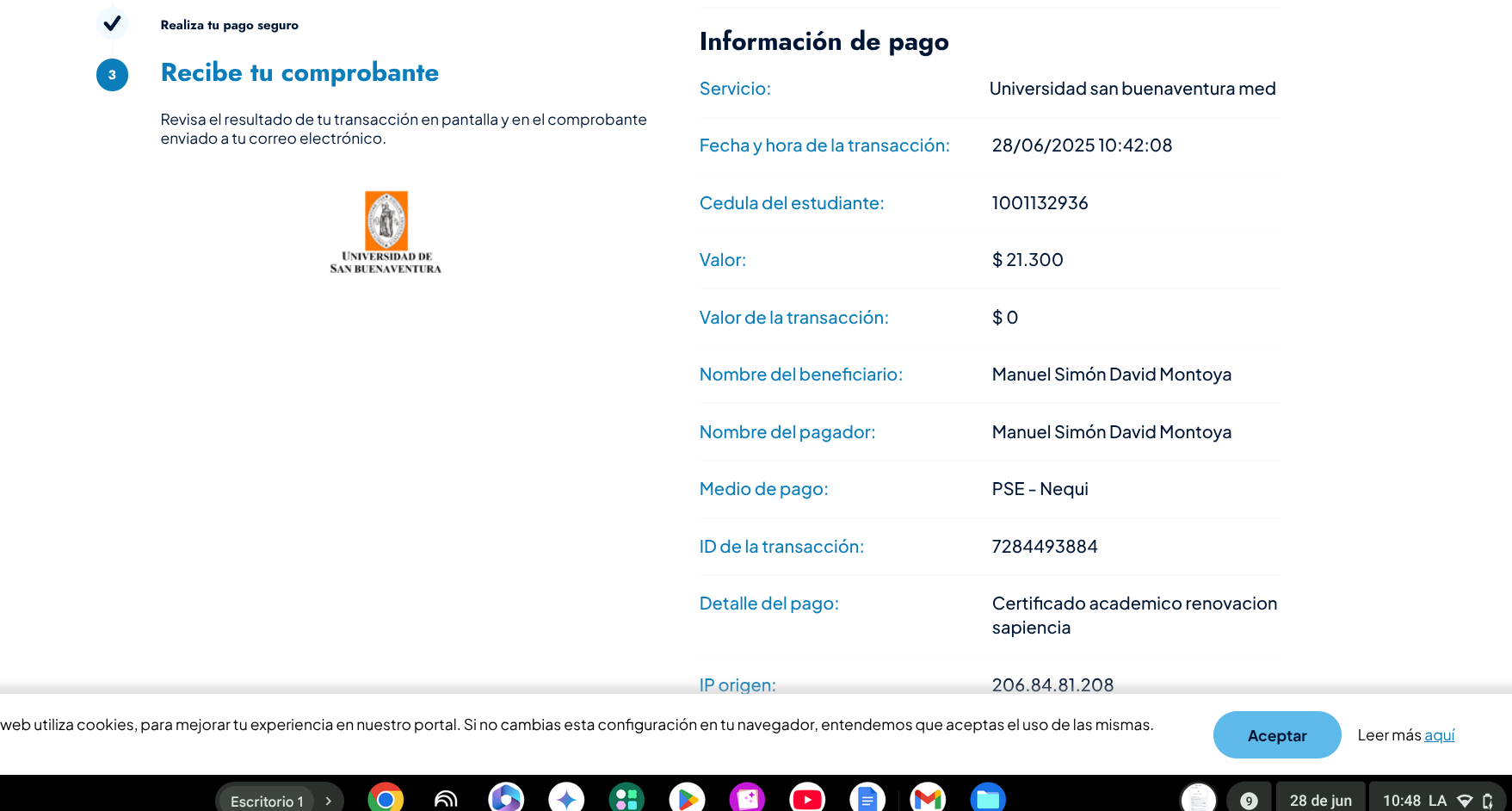Viewport: 1512px width, 811px height.
Task: Select the Escritorio 1 desk button
Action: (x=267, y=801)
